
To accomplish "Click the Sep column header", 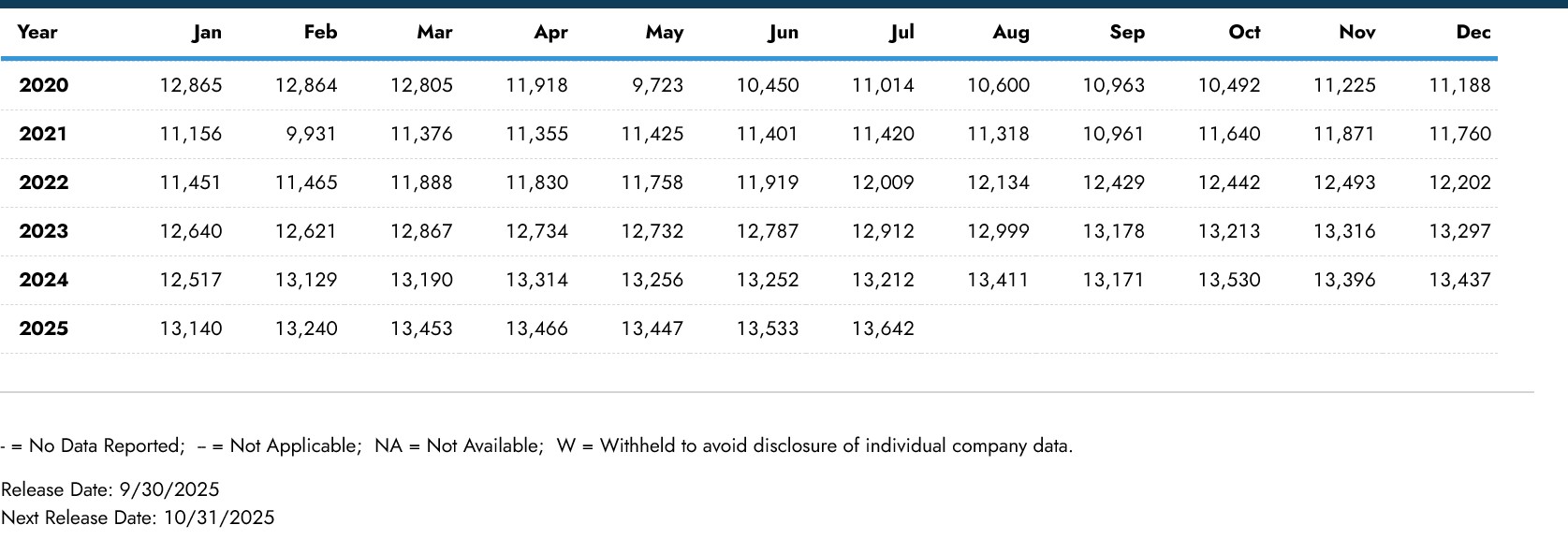I will [1127, 32].
